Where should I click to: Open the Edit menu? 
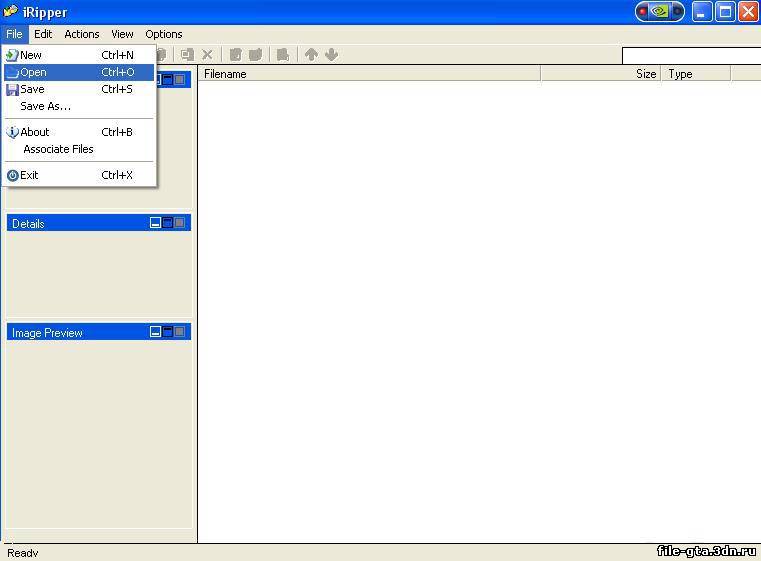pos(43,34)
